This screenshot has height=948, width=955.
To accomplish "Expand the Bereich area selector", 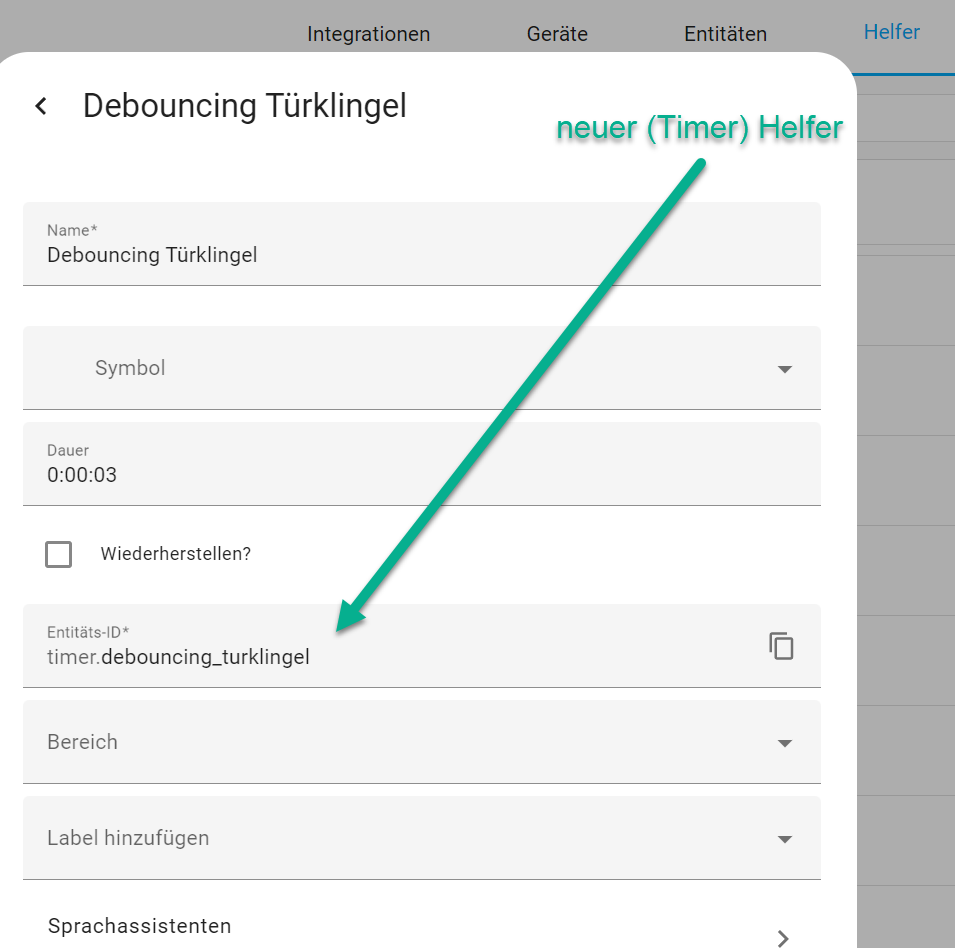I will coord(421,742).
